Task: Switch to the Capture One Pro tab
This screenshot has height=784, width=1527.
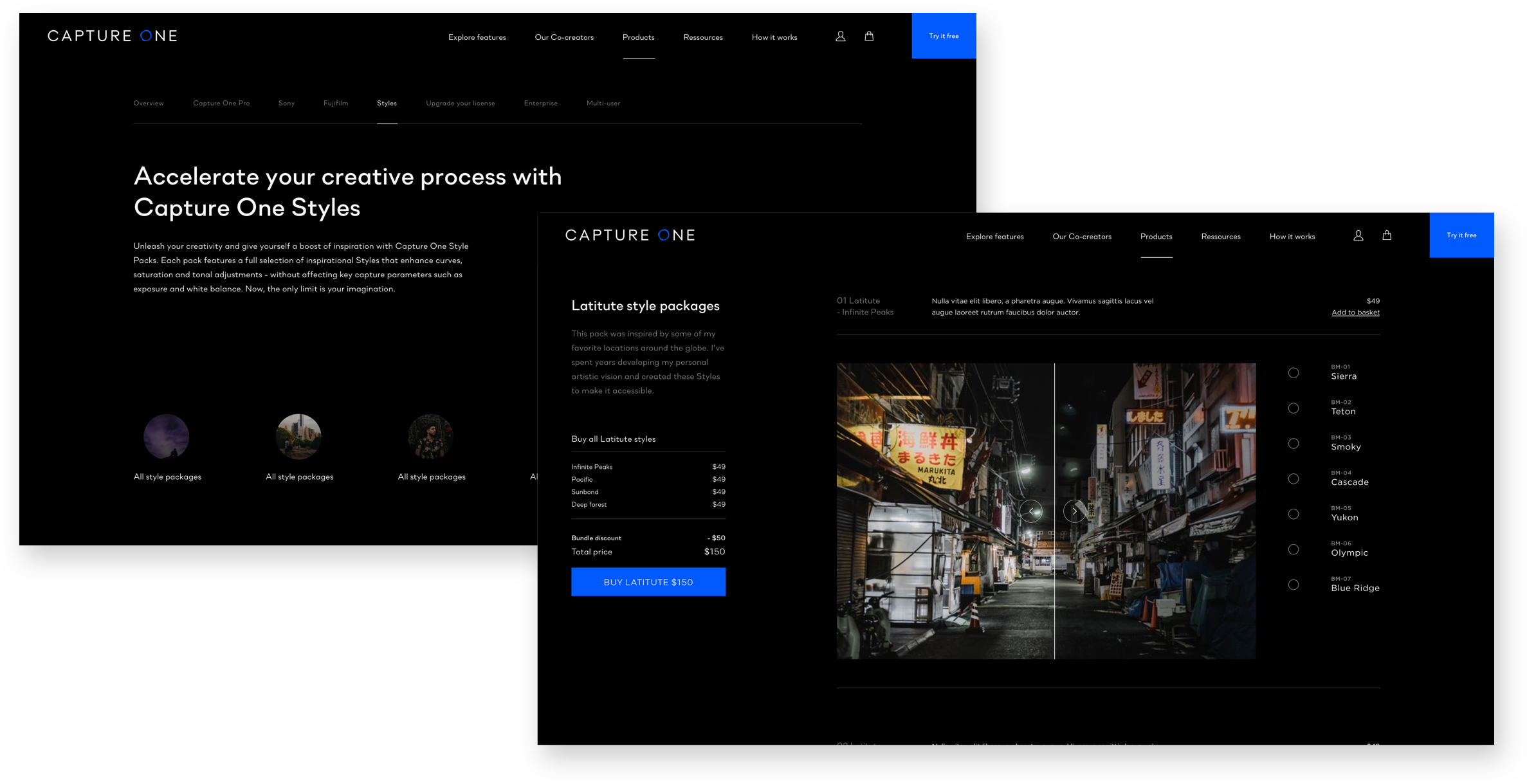Action: [x=221, y=104]
